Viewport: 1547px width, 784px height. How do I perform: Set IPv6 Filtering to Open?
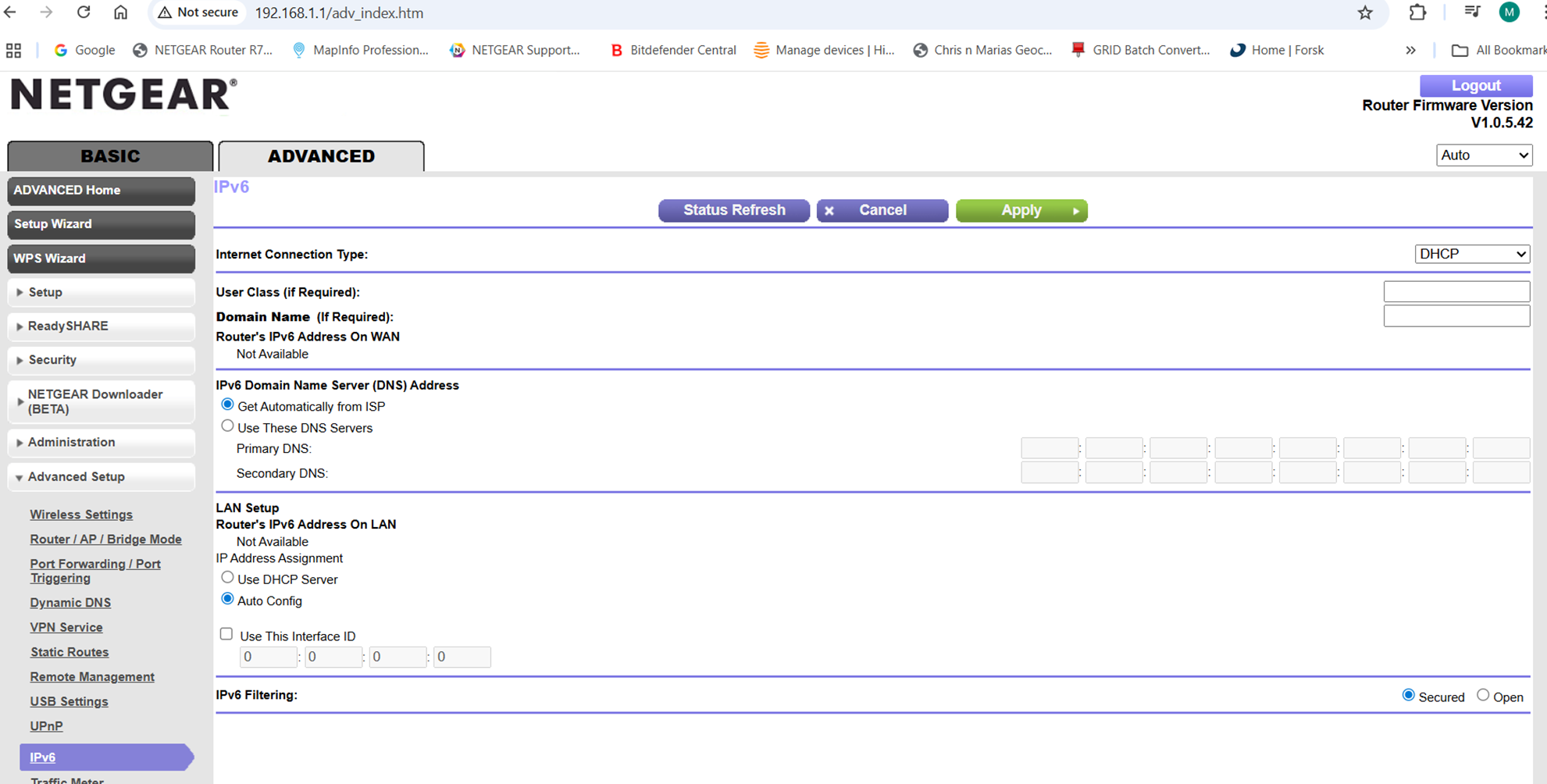tap(1482, 695)
